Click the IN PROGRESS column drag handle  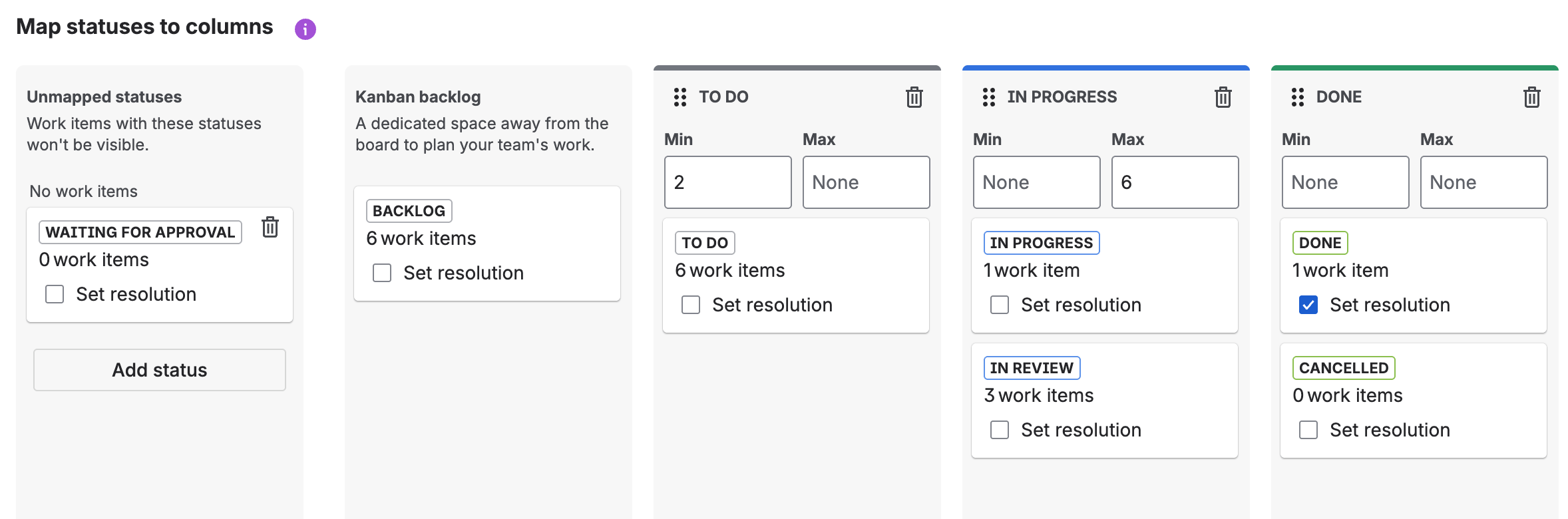(988, 97)
